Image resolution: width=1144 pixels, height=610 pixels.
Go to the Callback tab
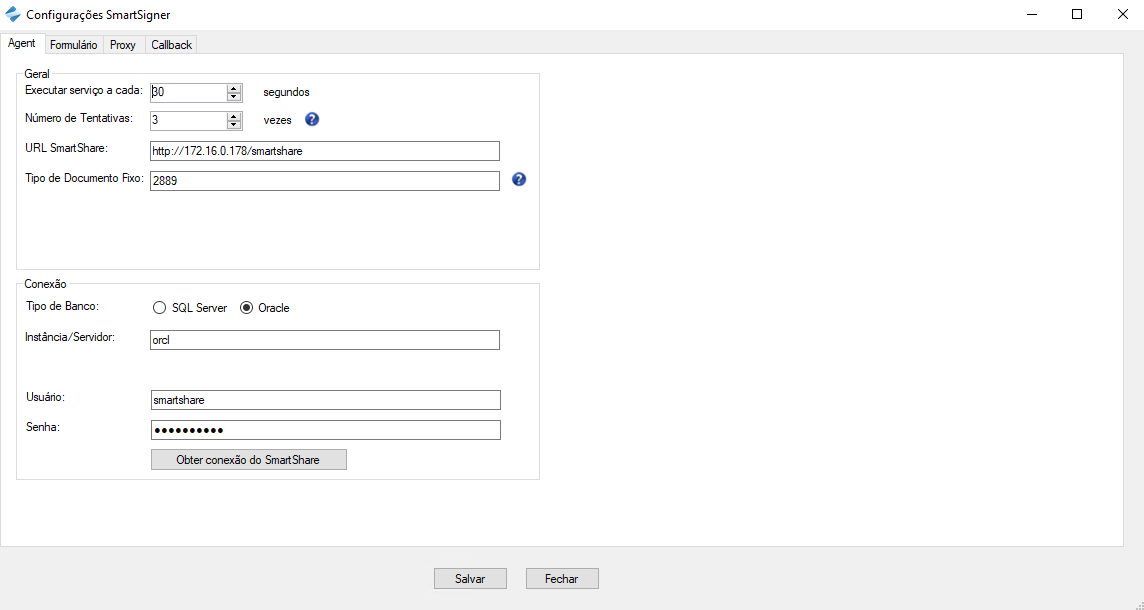point(171,45)
